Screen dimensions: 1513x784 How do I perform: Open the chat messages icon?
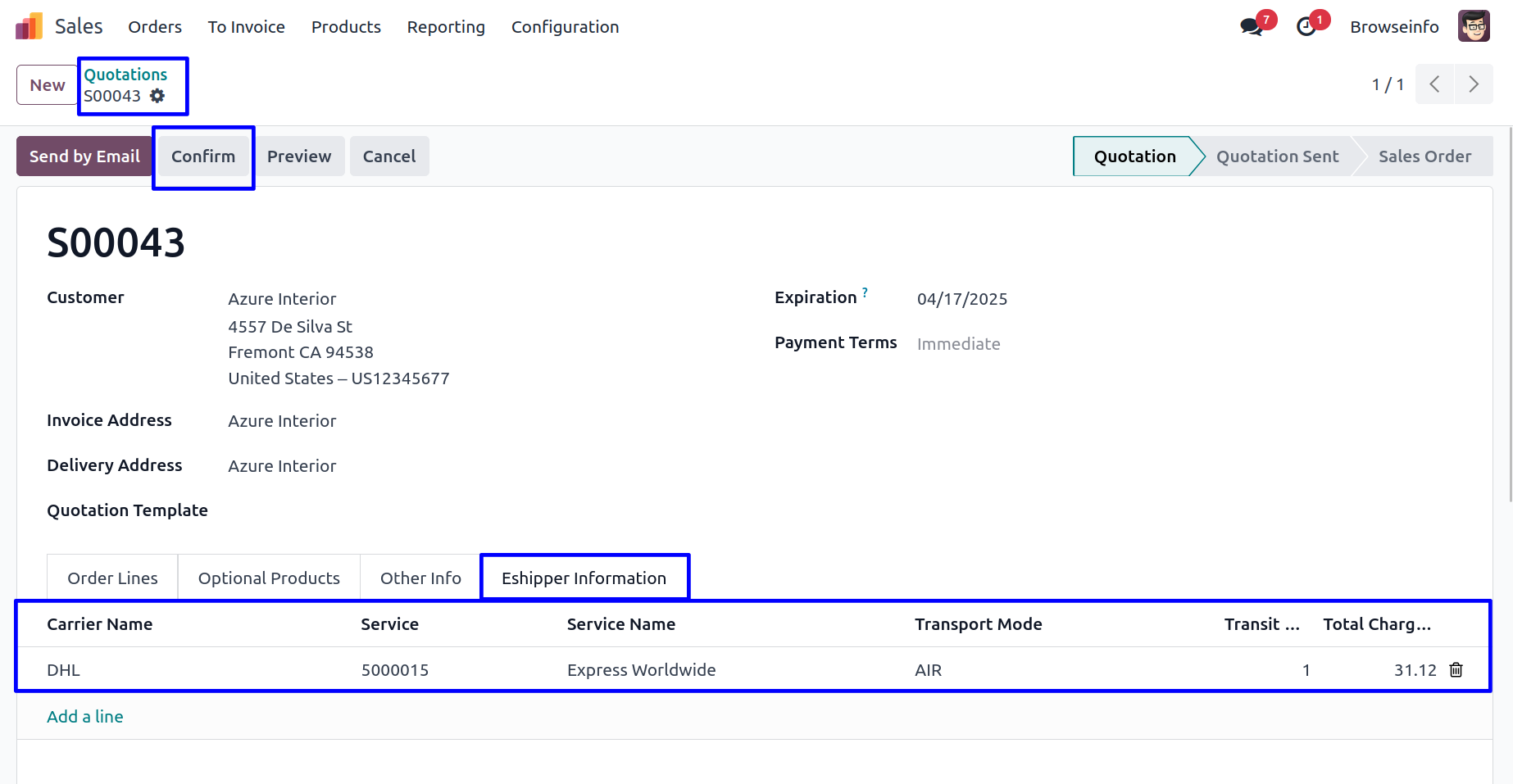pyautogui.click(x=1251, y=27)
